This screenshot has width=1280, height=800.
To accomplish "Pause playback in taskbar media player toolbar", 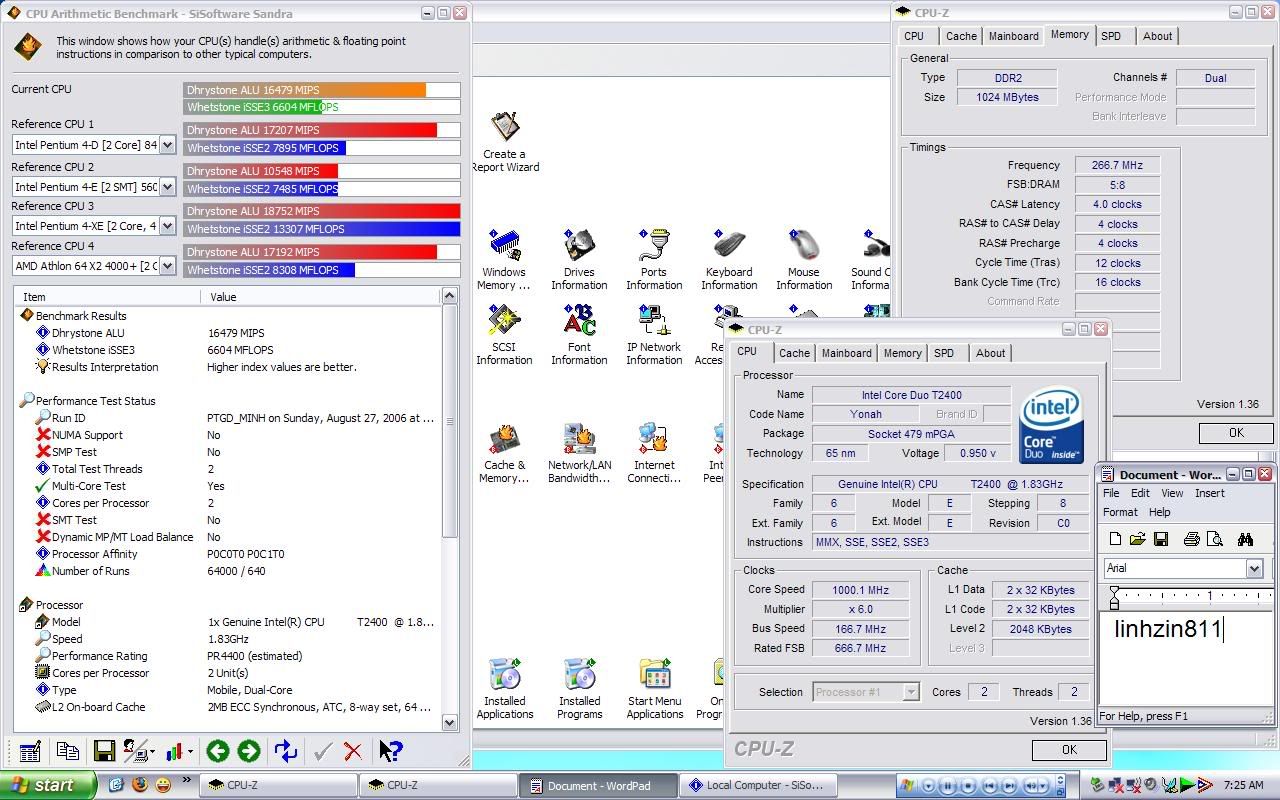I will point(948,786).
